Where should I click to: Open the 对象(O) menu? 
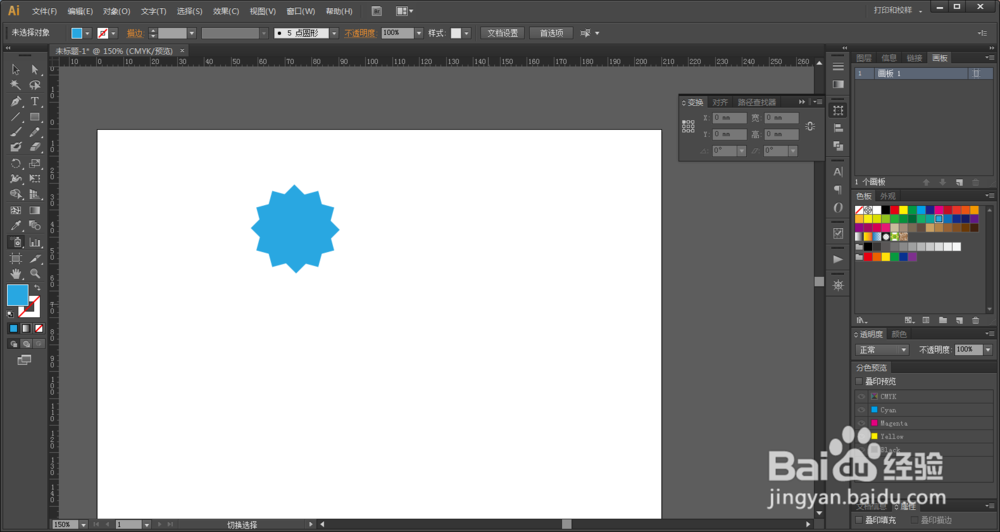point(117,11)
